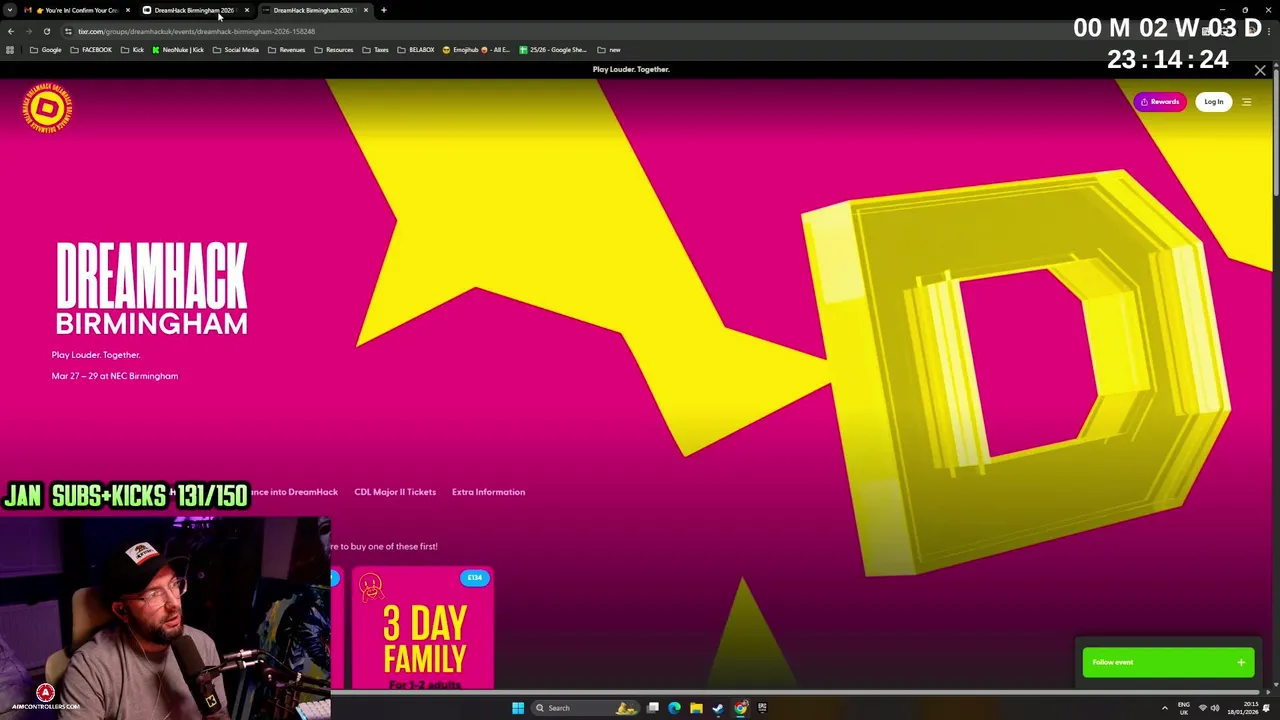Open File Explorer from the taskbar
Image resolution: width=1280 pixels, height=720 pixels.
click(696, 708)
